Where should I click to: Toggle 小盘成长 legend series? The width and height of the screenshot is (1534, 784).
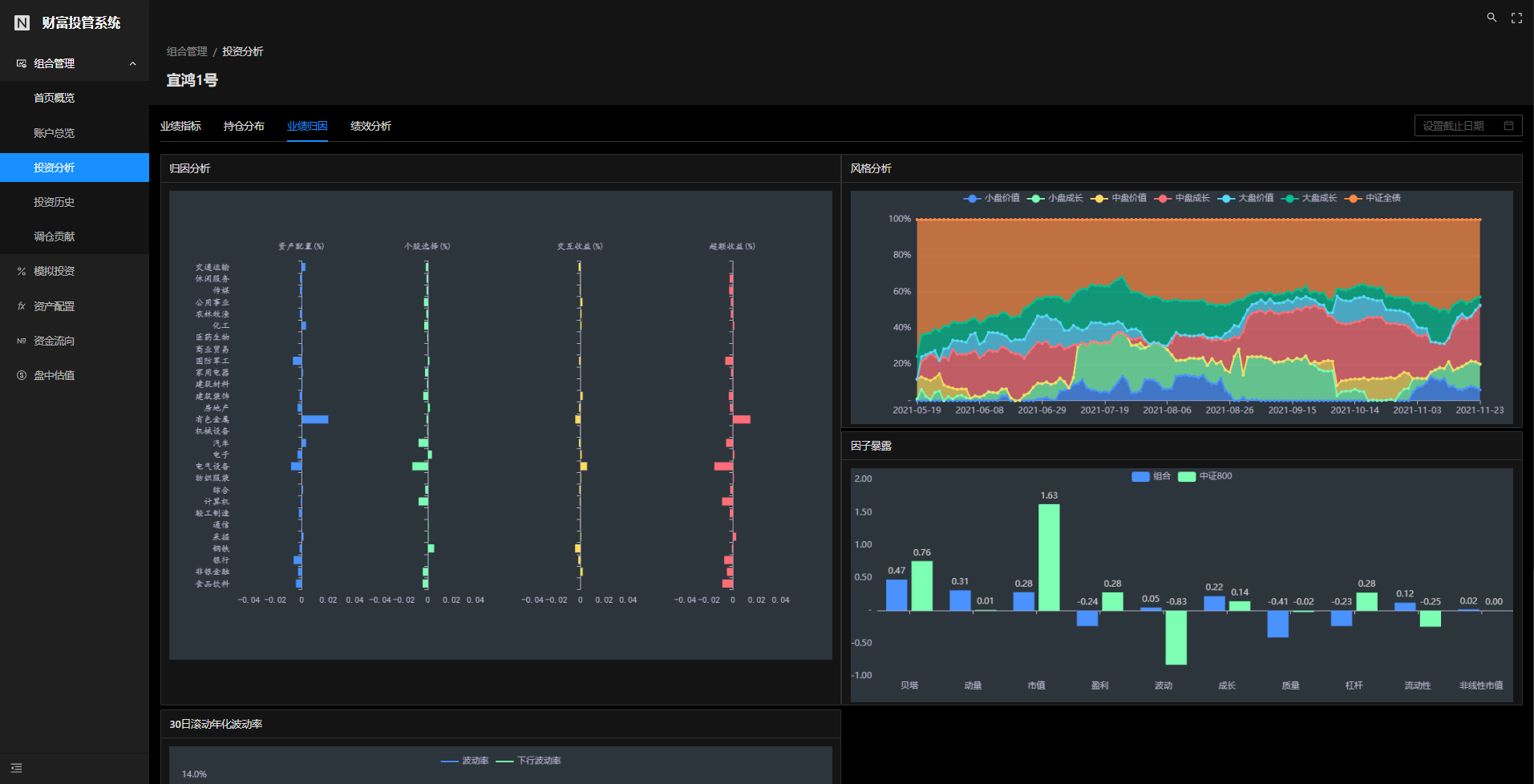[x=1055, y=198]
